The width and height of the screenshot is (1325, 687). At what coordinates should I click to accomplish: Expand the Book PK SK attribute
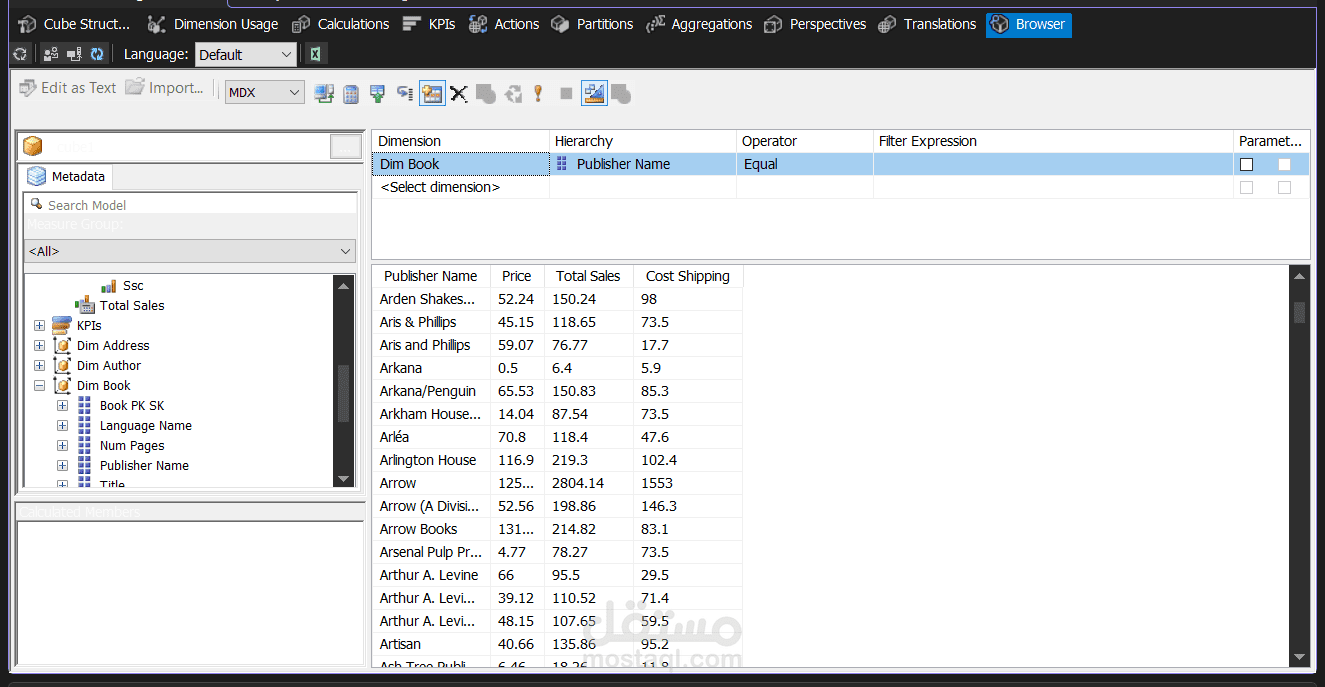pyautogui.click(x=62, y=405)
